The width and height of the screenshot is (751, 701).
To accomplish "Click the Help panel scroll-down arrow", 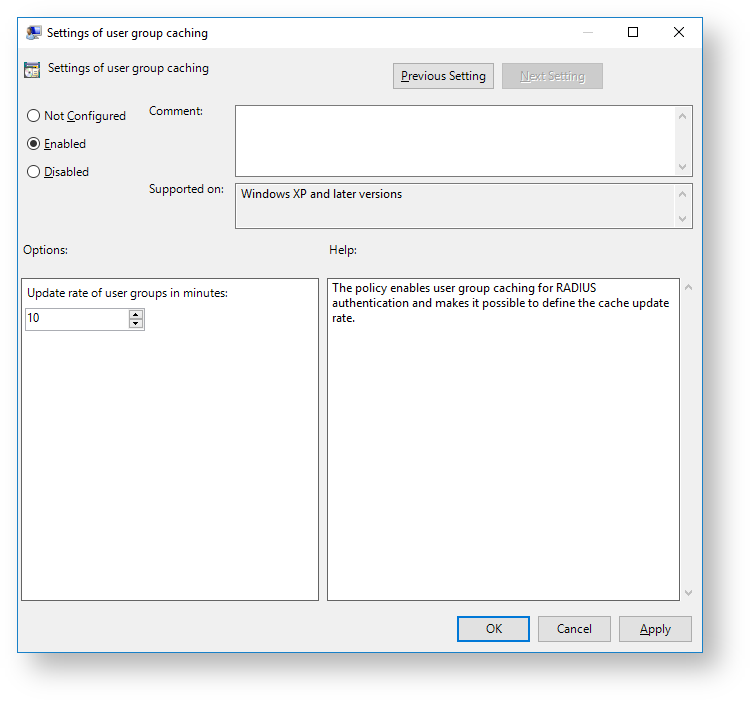I will (687, 592).
